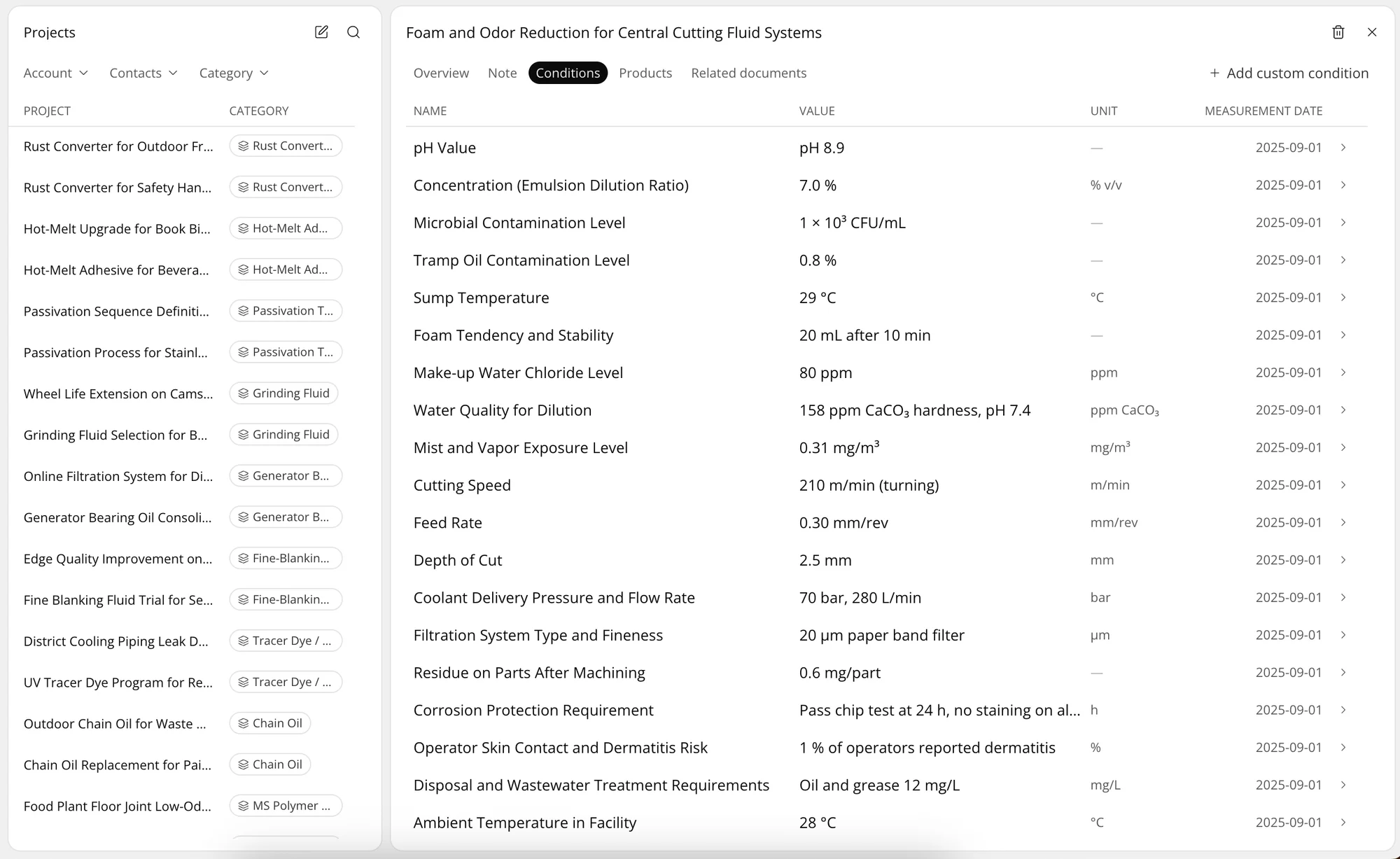Open Depth of Cut row chevron
Screen dimensions: 1400x859
click(x=1343, y=560)
